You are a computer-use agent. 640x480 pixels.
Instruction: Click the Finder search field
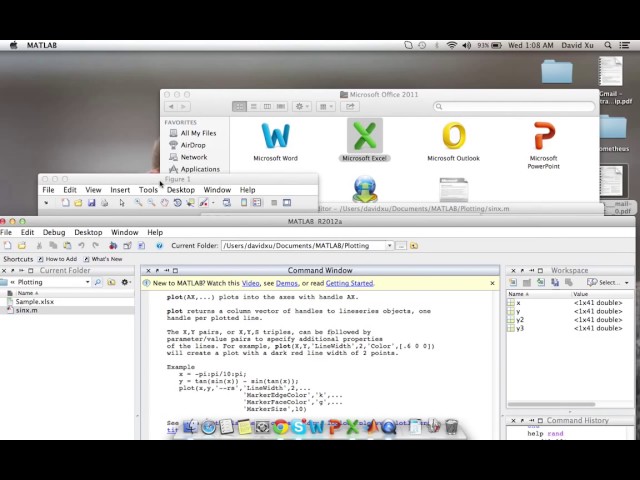click(510, 106)
